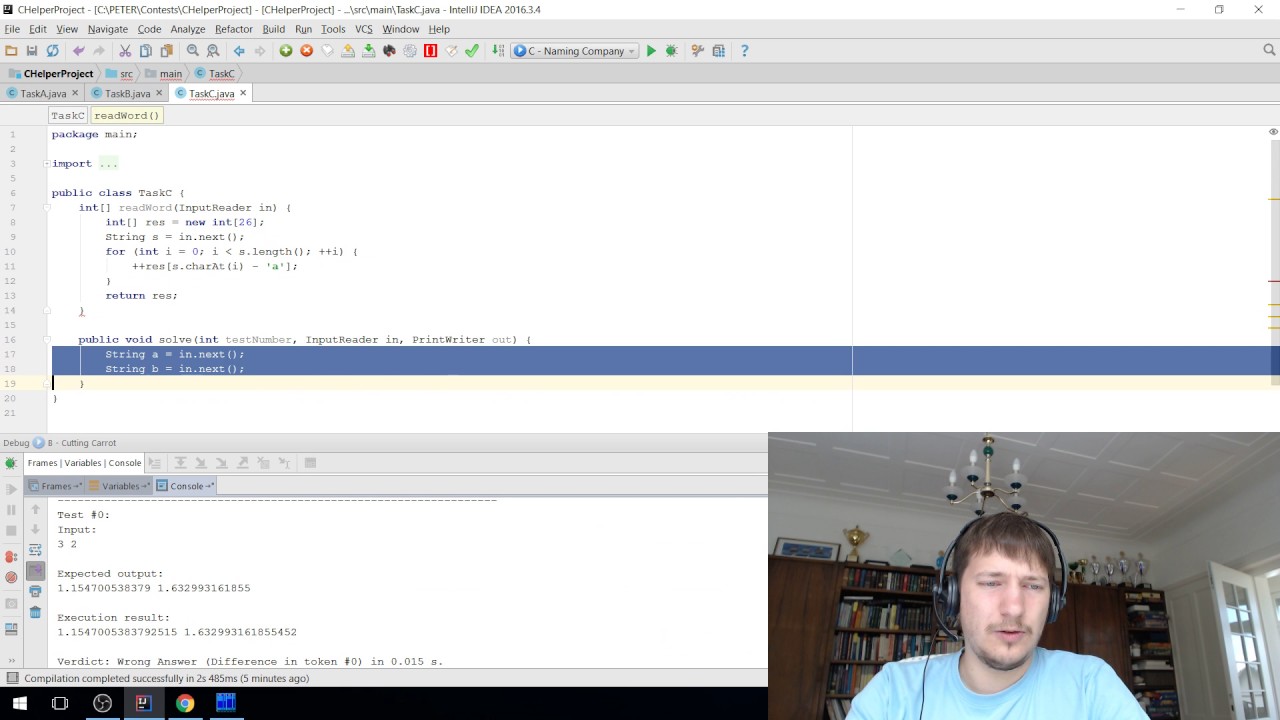The width and height of the screenshot is (1280, 720).
Task: Click the red delete task icon
Action: (307, 51)
